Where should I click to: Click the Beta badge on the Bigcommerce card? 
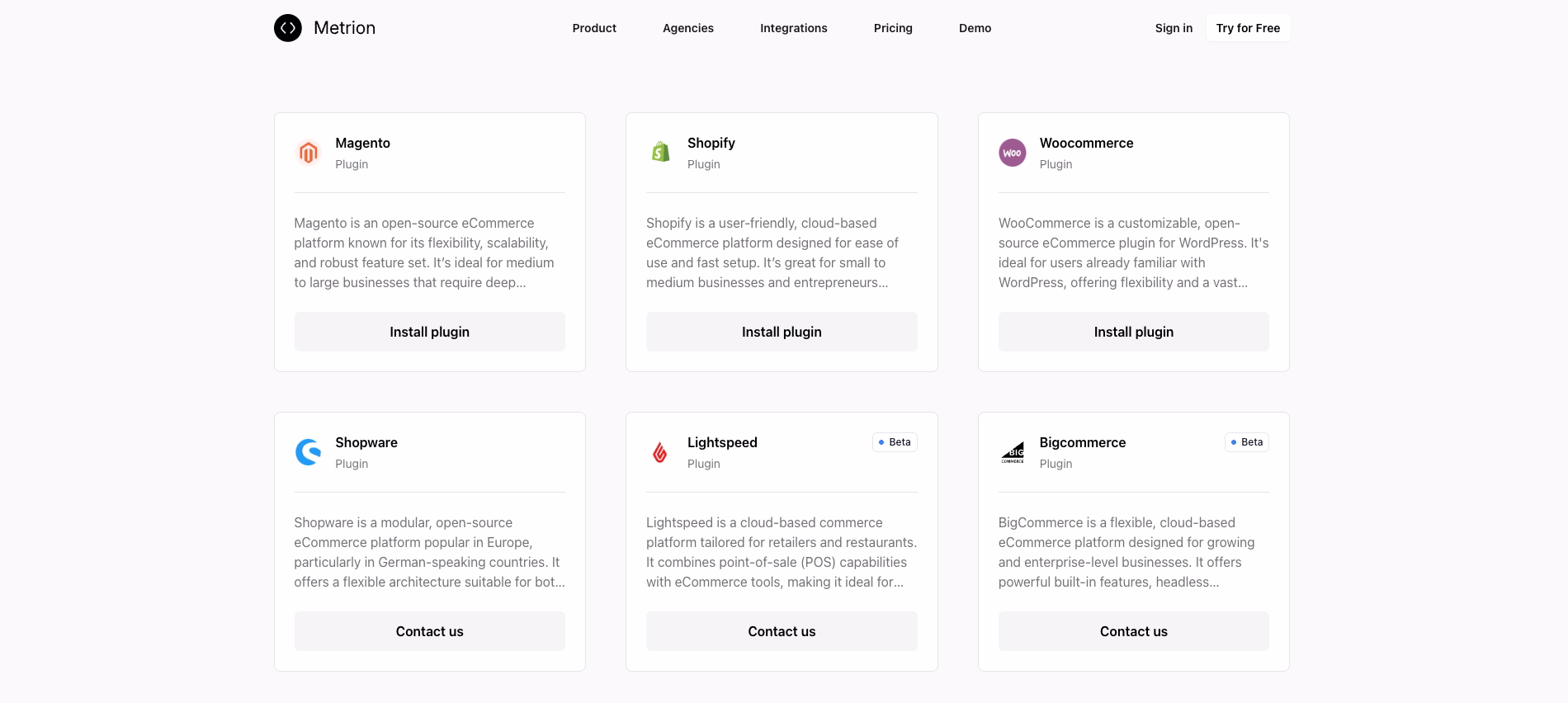[1246, 442]
